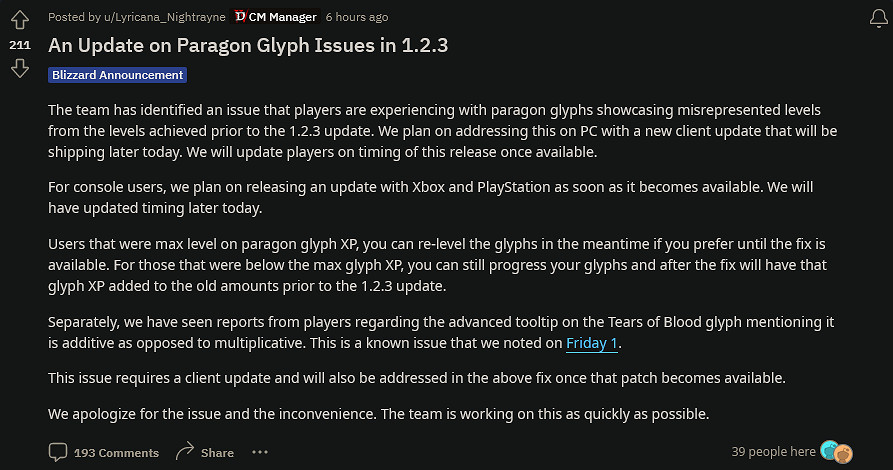The height and width of the screenshot is (470, 893).
Task: Click the share arrow icon
Action: [x=184, y=452]
